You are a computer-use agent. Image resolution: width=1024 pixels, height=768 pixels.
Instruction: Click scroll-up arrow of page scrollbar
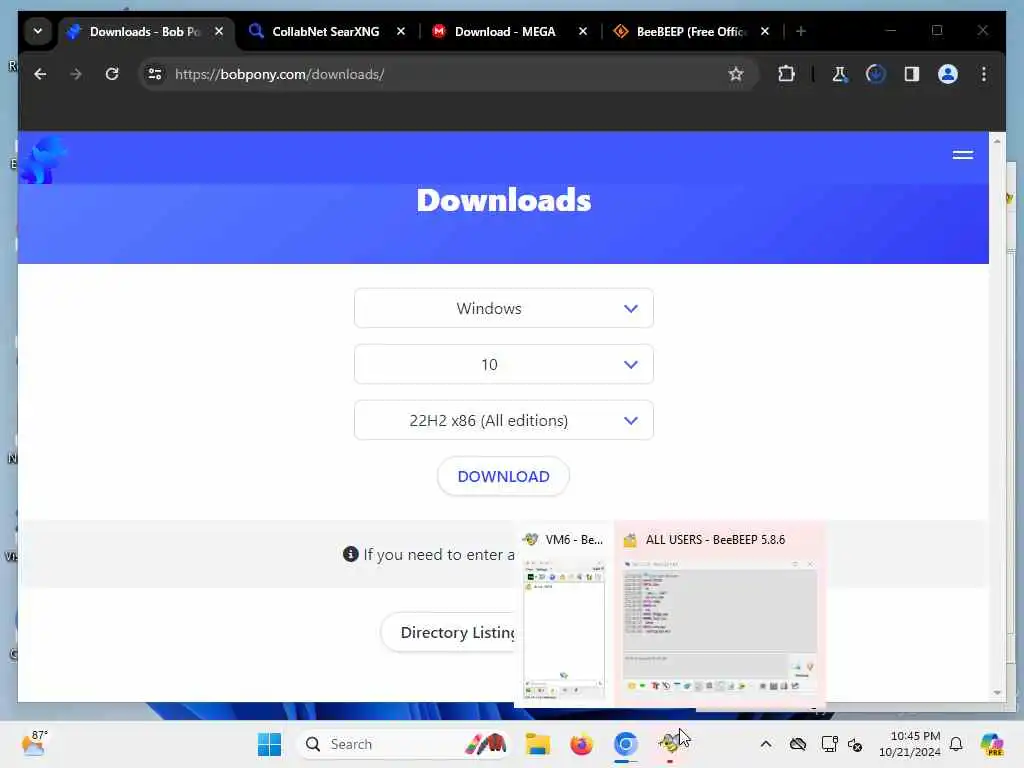(997, 141)
